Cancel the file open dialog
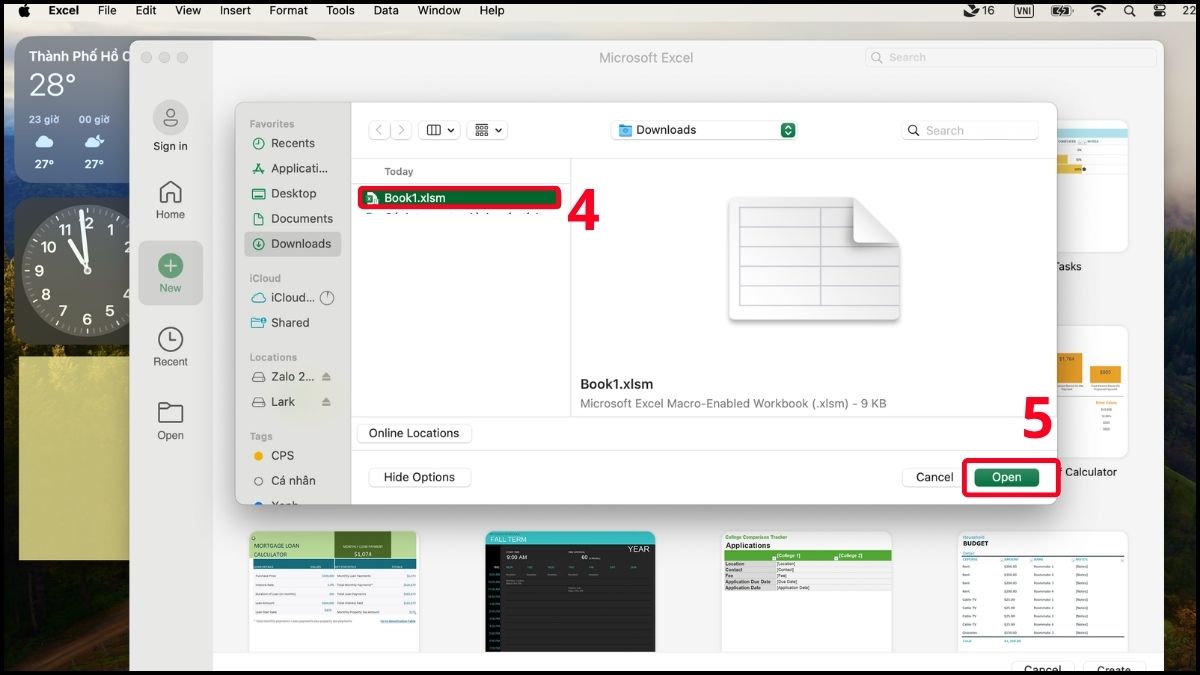 tap(934, 477)
